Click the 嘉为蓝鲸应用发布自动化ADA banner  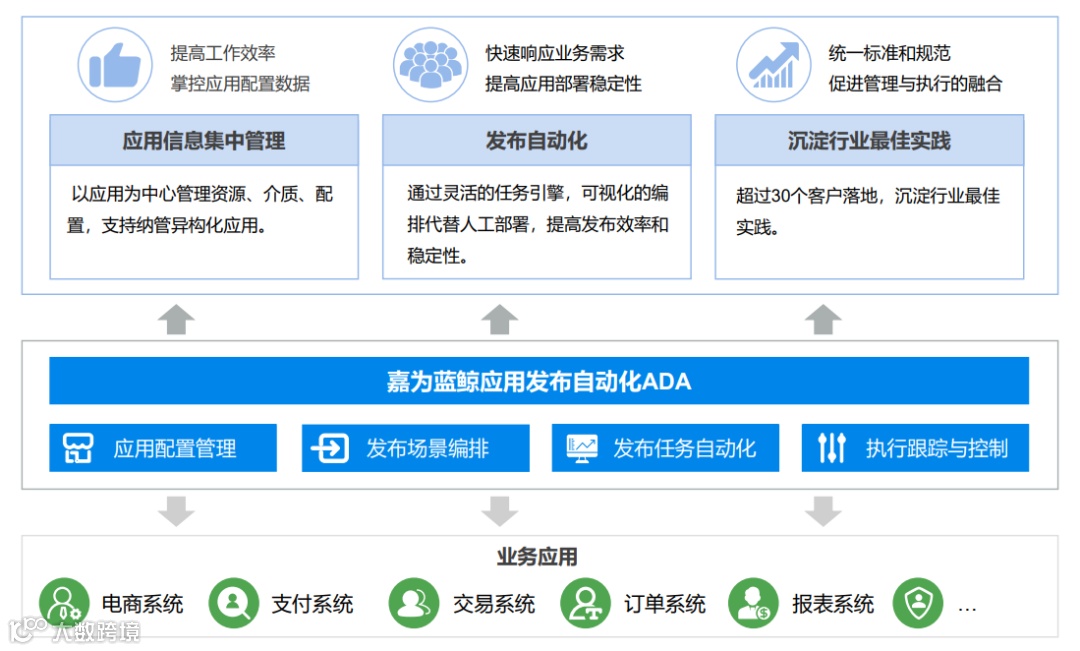pos(539,380)
